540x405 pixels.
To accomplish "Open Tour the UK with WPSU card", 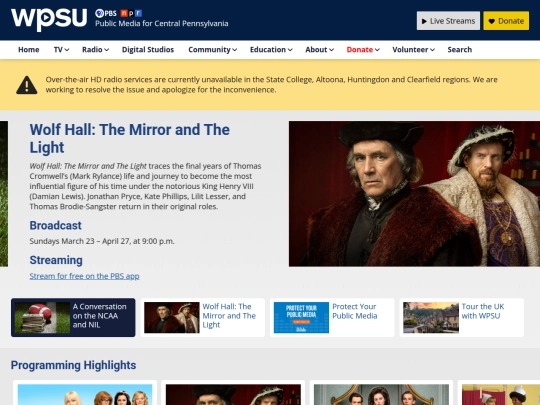I will click(461, 318).
